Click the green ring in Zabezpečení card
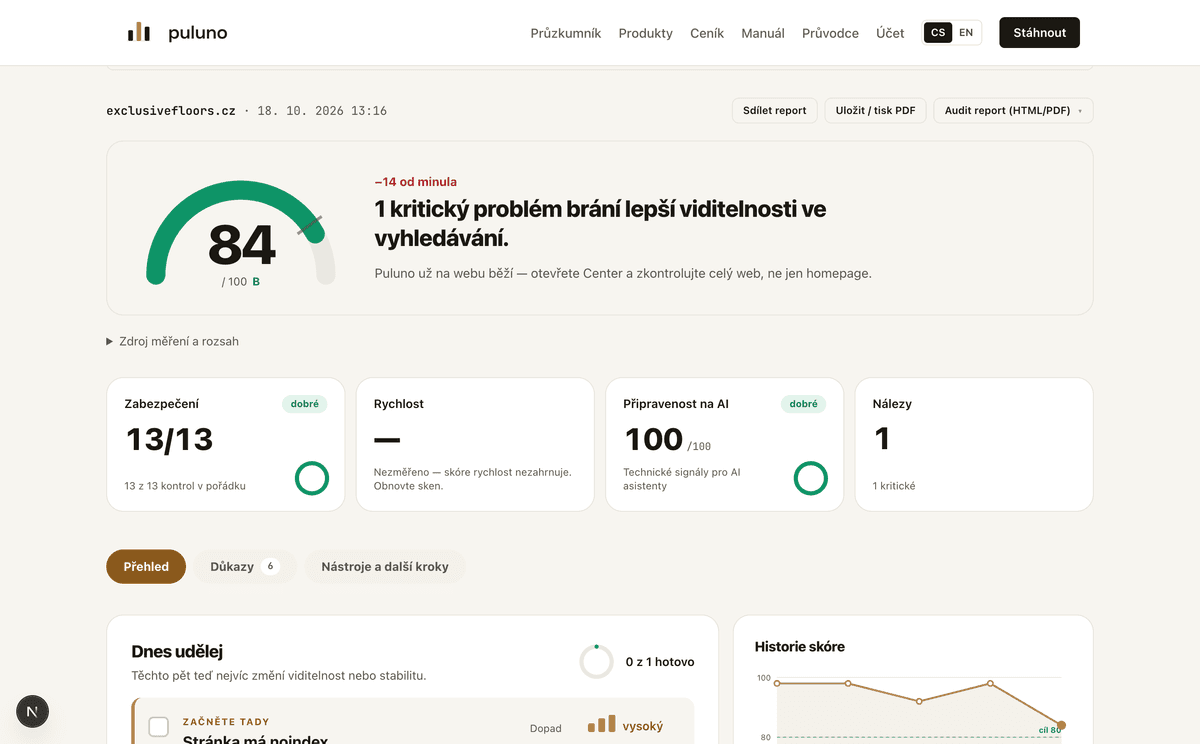The height and width of the screenshot is (744, 1200). pyautogui.click(x=312, y=478)
